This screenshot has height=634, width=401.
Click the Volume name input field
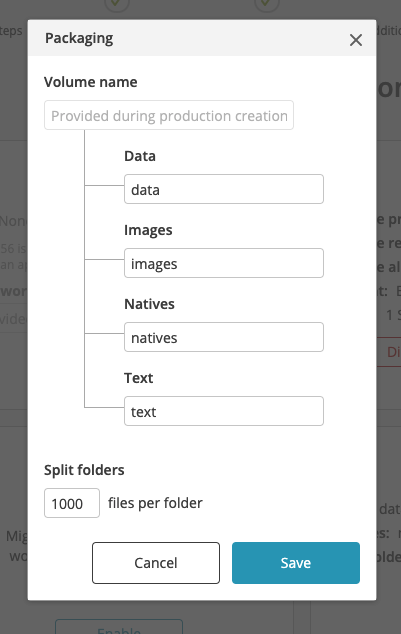tap(169, 115)
